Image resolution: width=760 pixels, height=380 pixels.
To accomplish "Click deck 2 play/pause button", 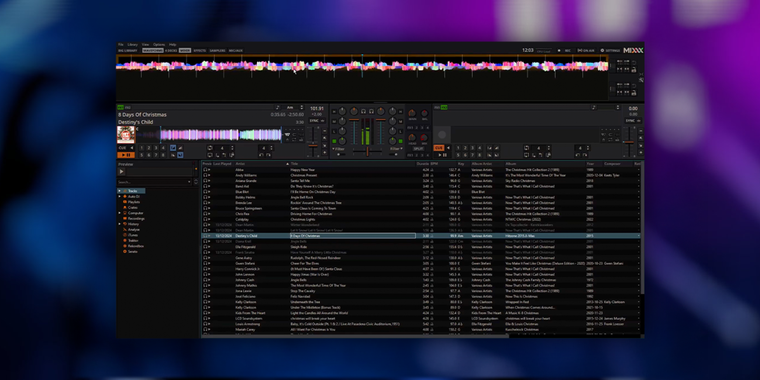I will click(x=442, y=155).
